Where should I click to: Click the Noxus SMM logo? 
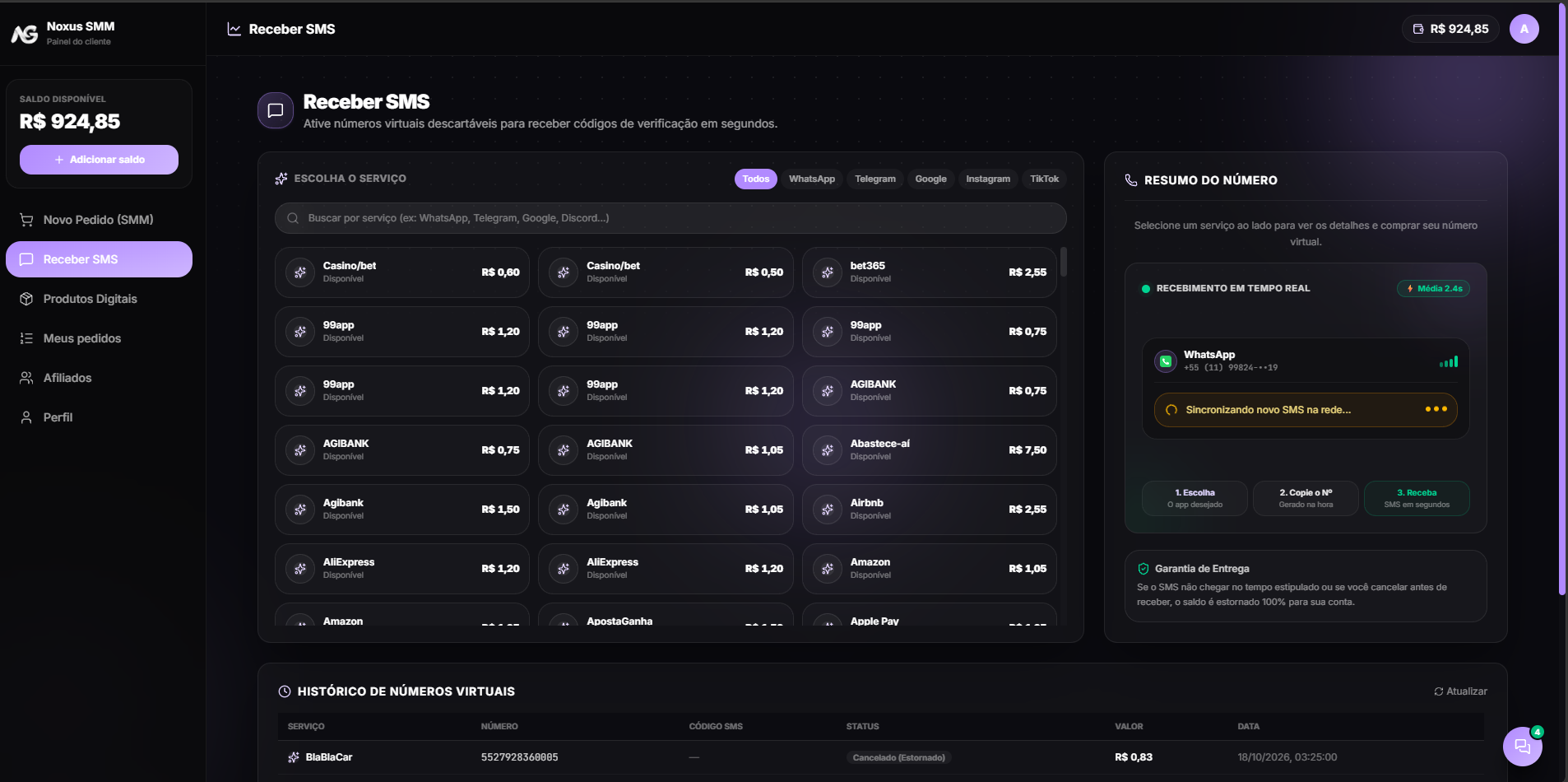point(25,34)
